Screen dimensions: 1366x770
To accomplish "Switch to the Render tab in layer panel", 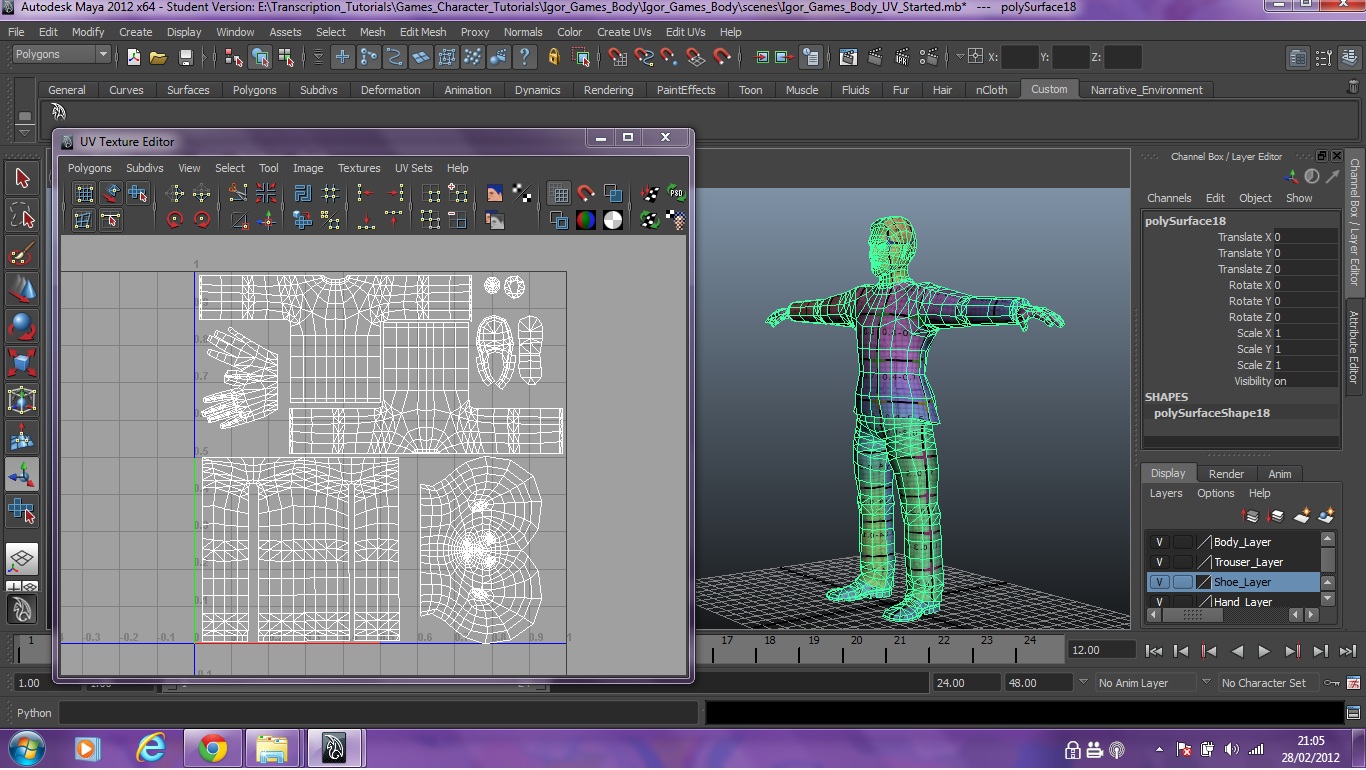I will coord(1227,473).
